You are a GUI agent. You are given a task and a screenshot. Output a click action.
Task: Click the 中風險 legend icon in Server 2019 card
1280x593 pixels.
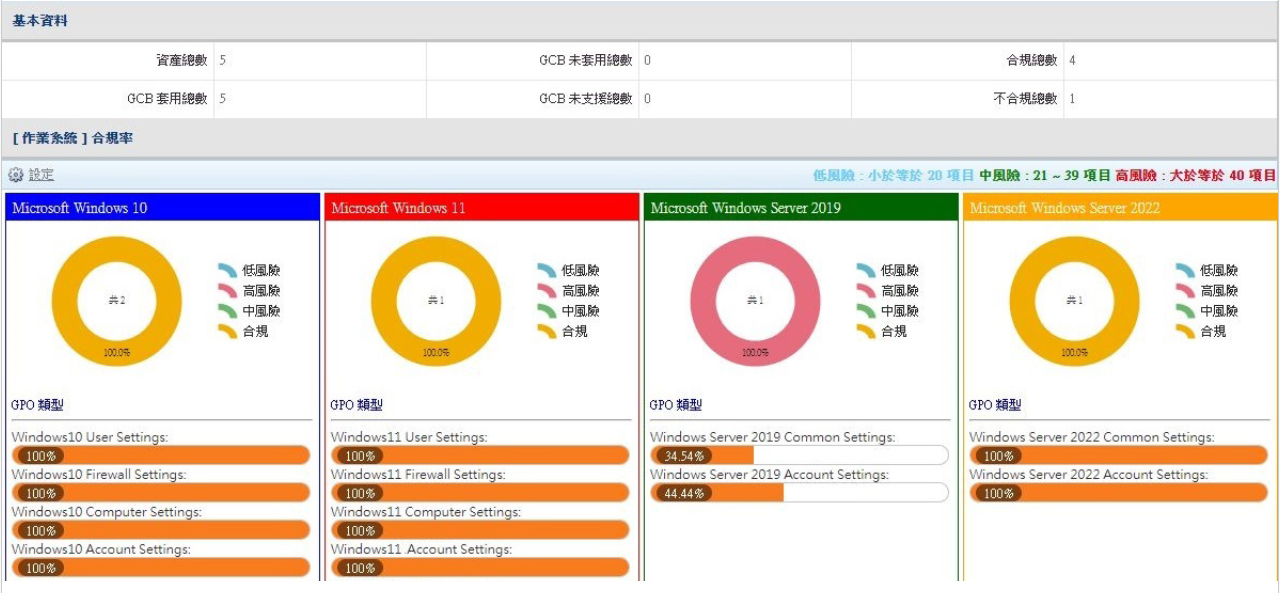coord(866,311)
